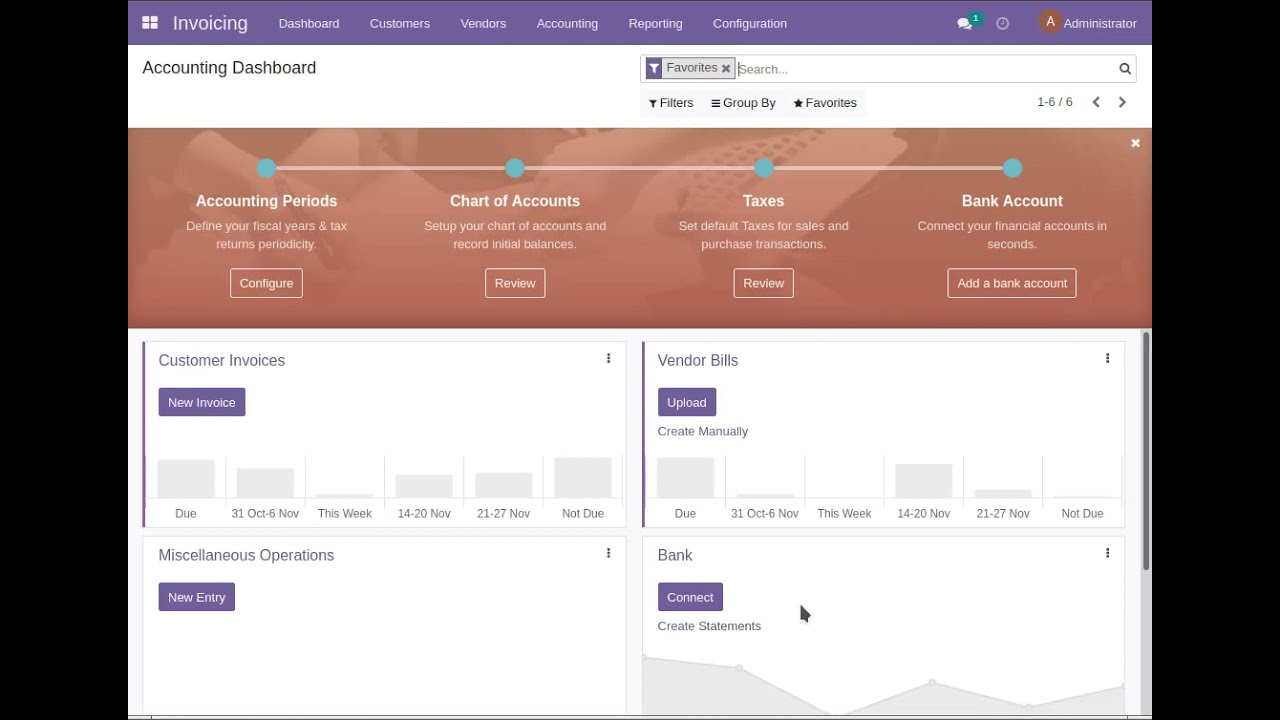Click the New Invoice button

(x=202, y=402)
